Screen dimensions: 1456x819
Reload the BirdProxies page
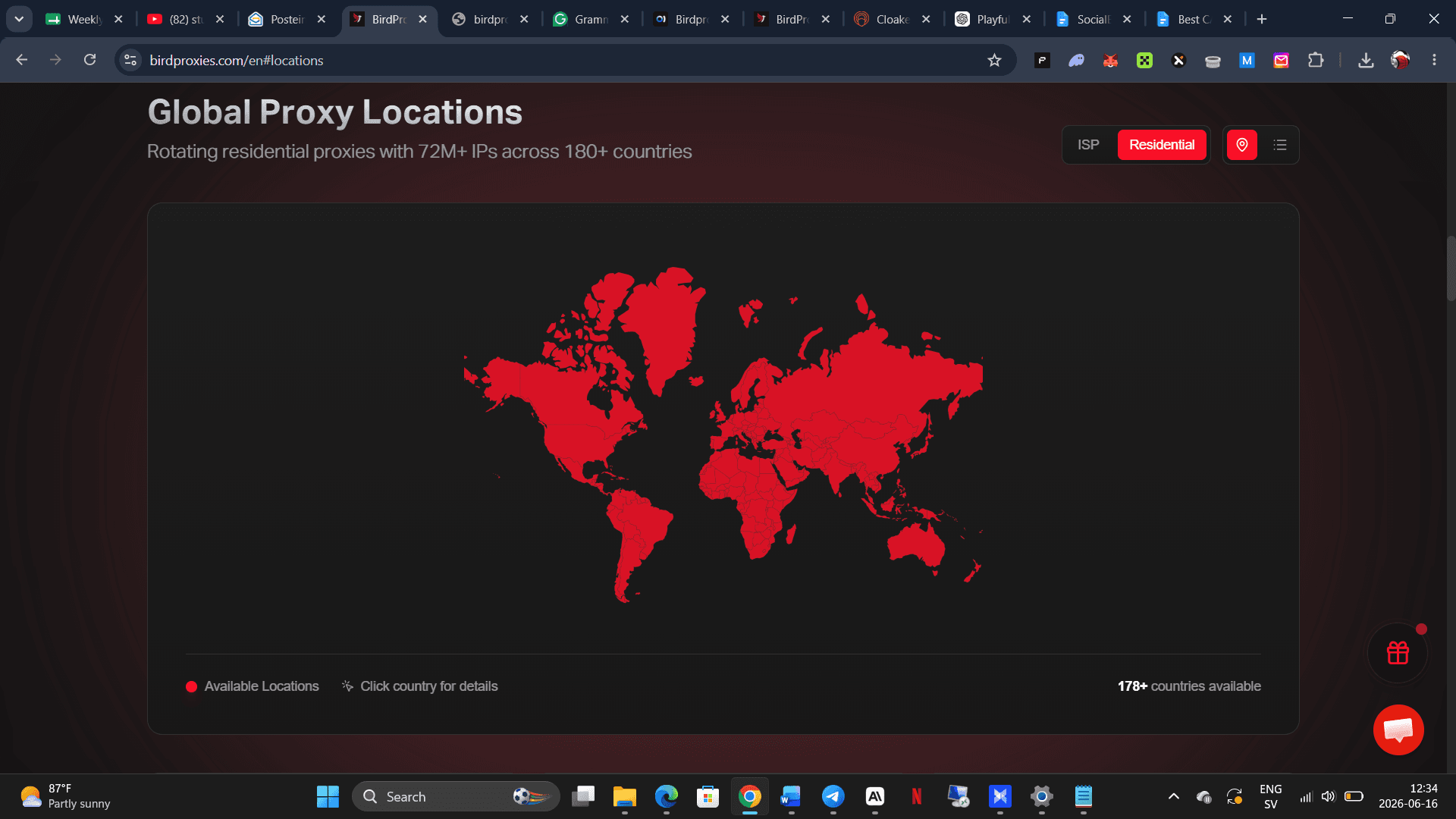point(89,60)
